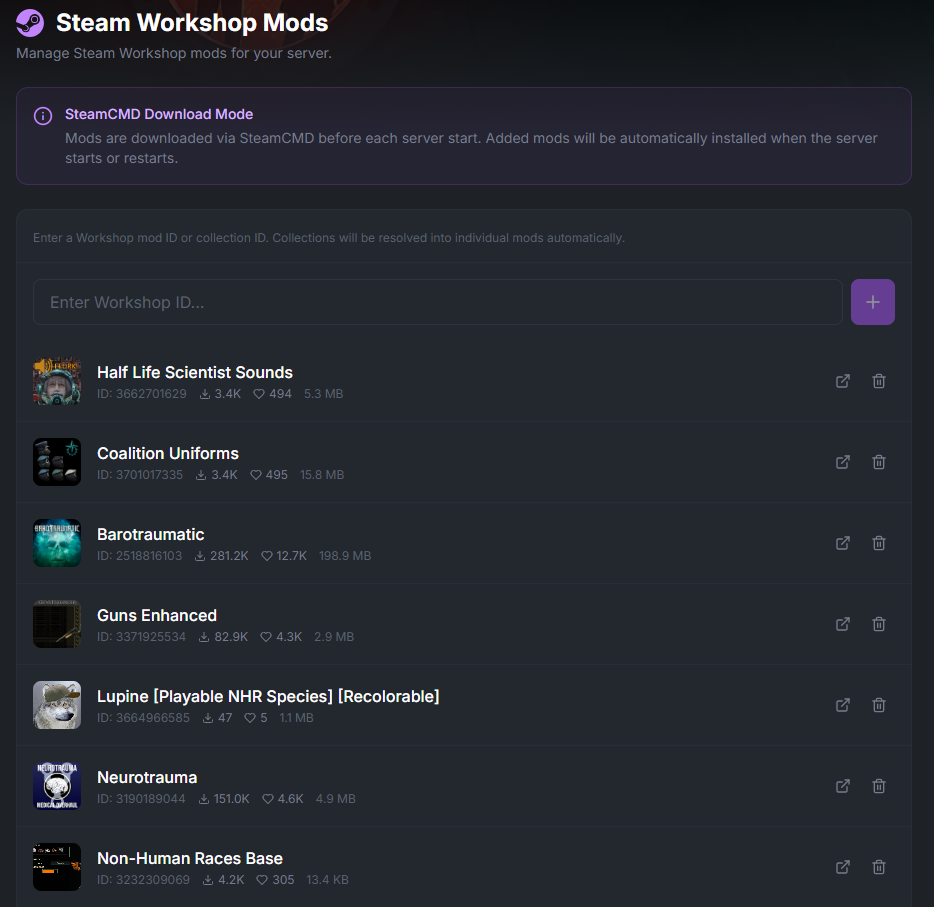Delete the Lupine Playable NHR Species mod

879,705
